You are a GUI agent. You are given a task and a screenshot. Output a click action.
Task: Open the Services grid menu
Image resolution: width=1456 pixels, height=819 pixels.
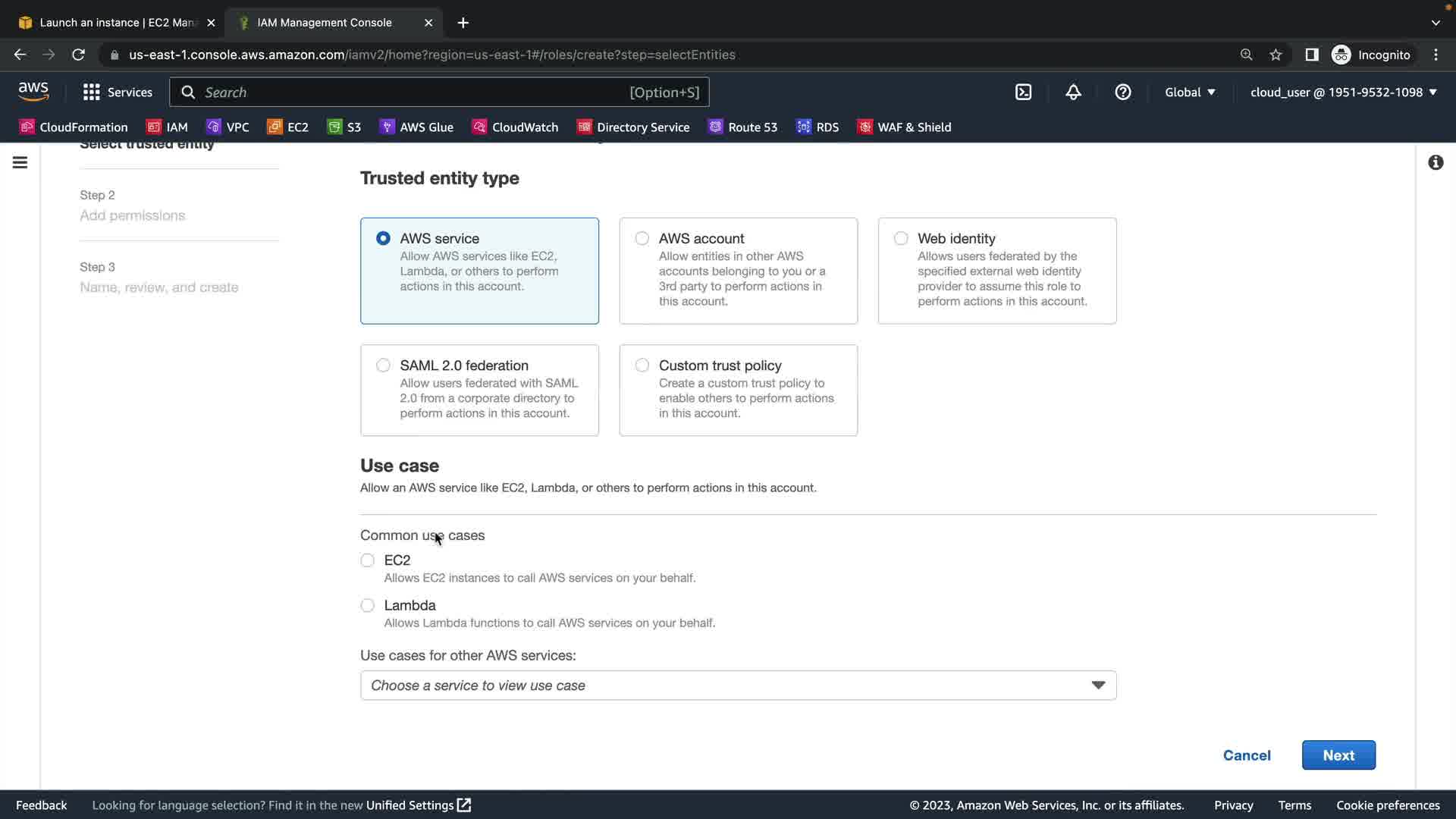(x=118, y=92)
